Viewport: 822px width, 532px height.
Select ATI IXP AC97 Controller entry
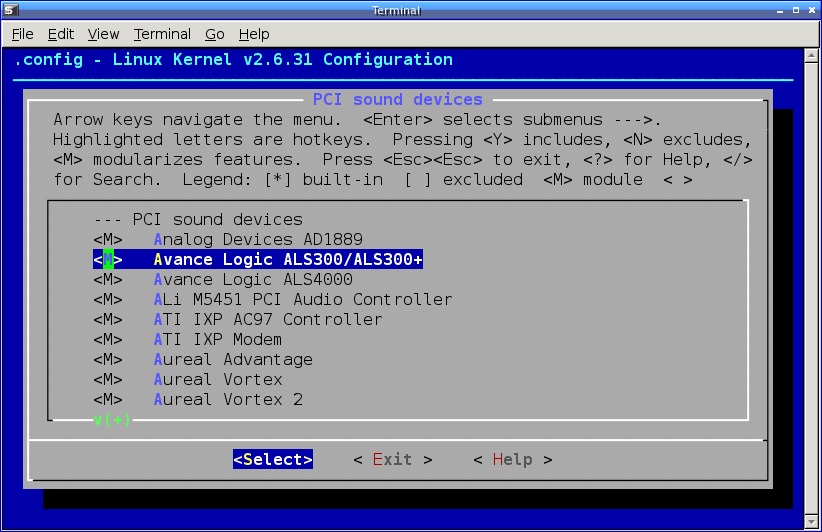tap(268, 319)
